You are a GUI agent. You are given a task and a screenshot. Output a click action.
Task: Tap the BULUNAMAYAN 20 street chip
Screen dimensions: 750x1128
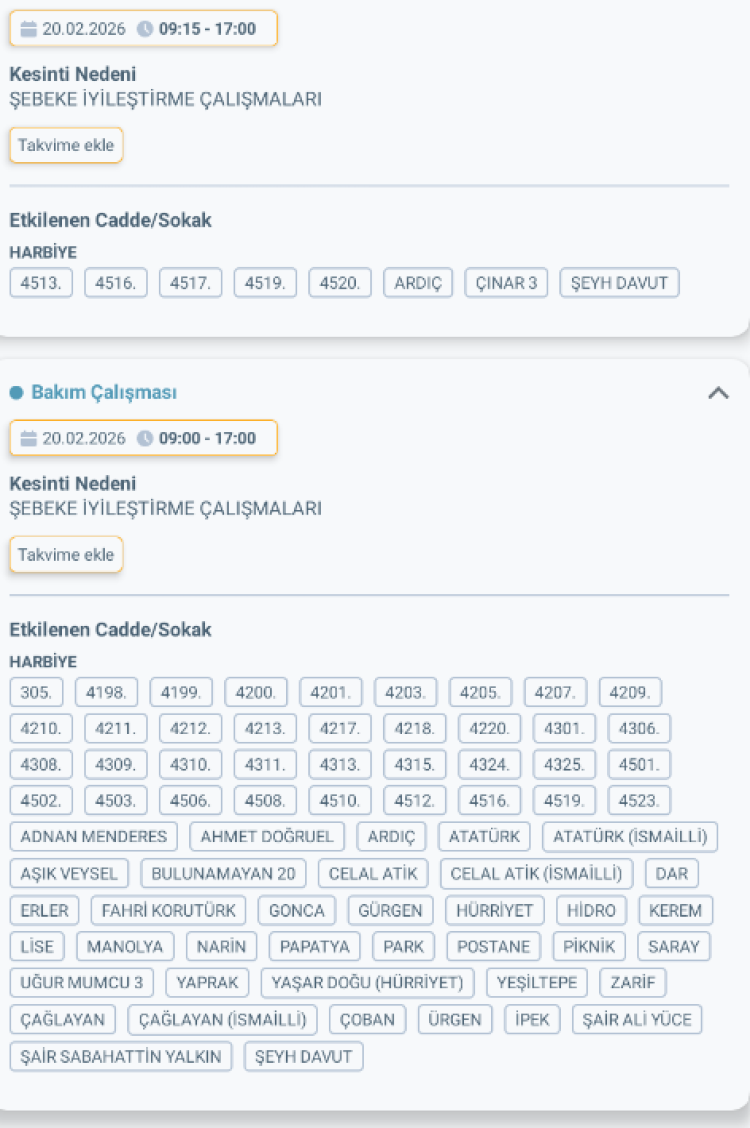[x=223, y=873]
